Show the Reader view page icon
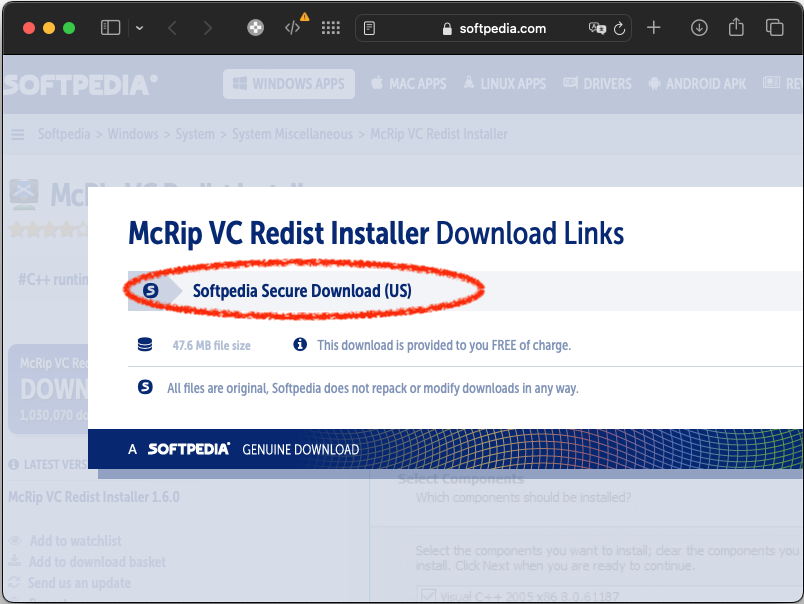804x604 pixels. (369, 28)
